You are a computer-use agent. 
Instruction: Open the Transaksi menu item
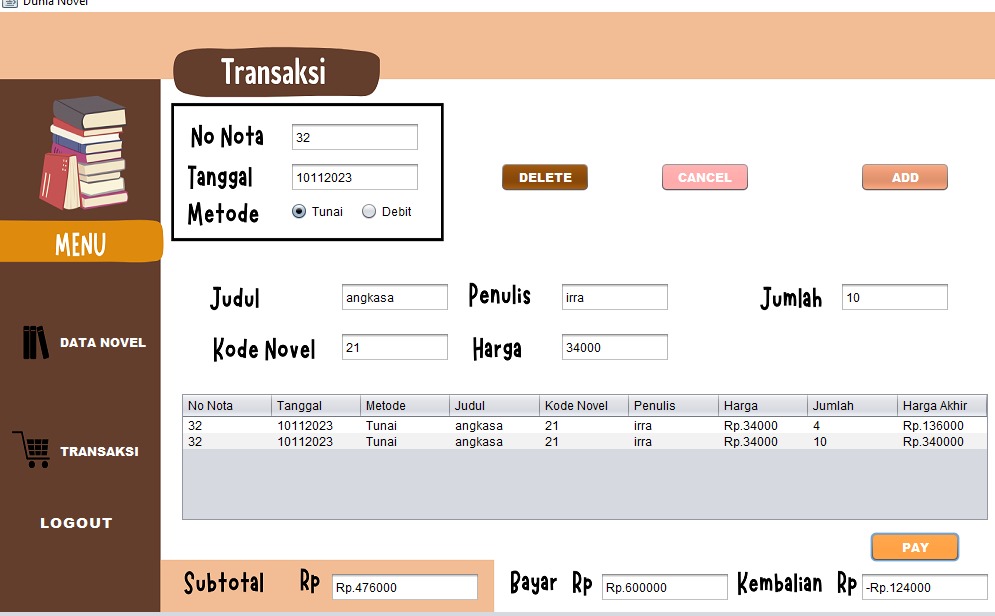99,451
